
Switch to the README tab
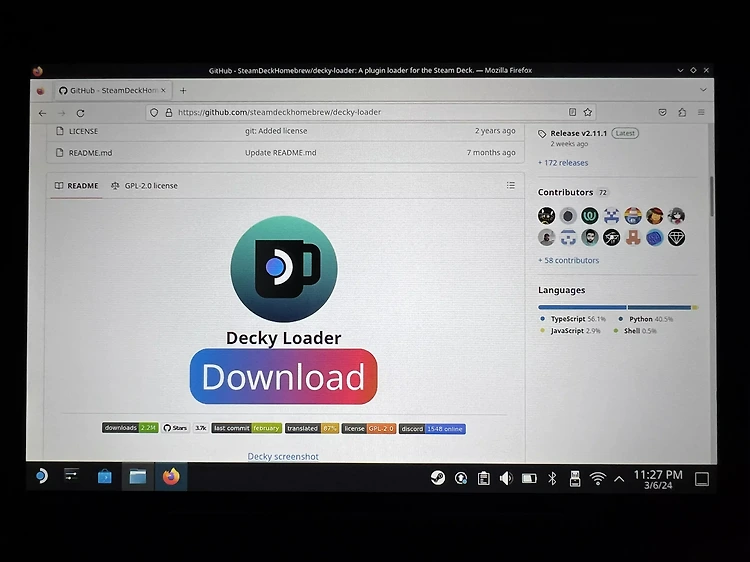[77, 186]
